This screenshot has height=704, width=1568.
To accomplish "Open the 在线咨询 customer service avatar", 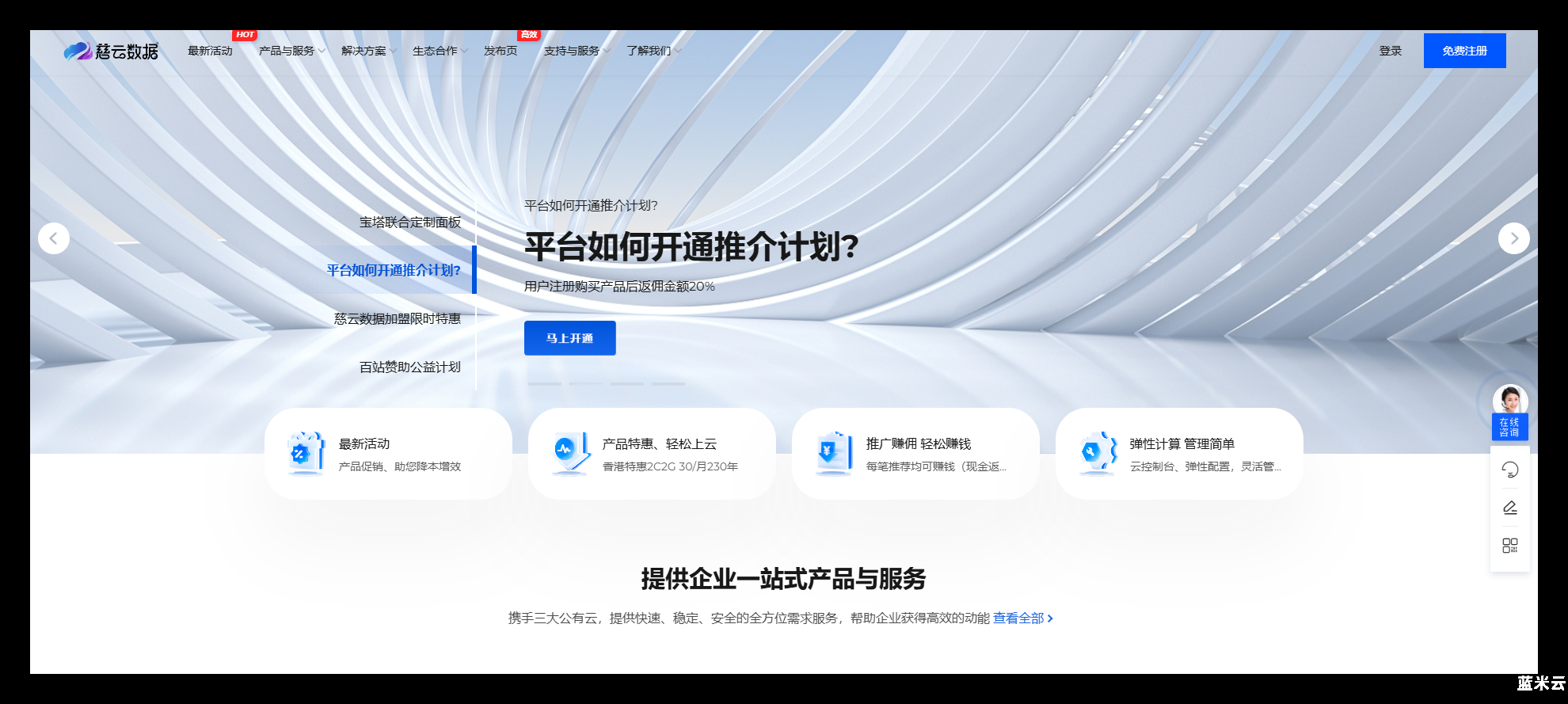I will 1509,401.
